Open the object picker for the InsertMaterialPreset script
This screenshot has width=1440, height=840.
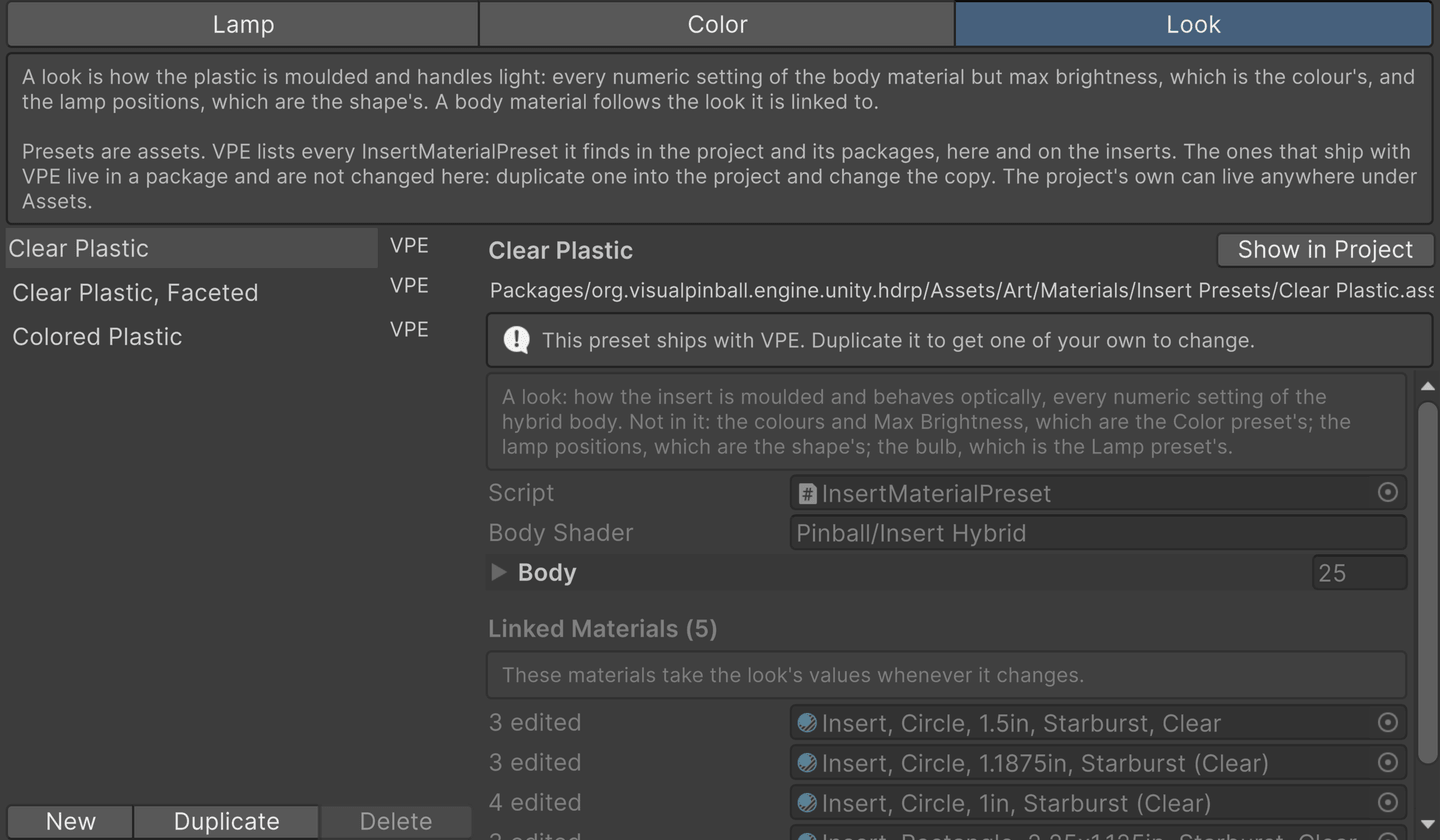click(1387, 492)
